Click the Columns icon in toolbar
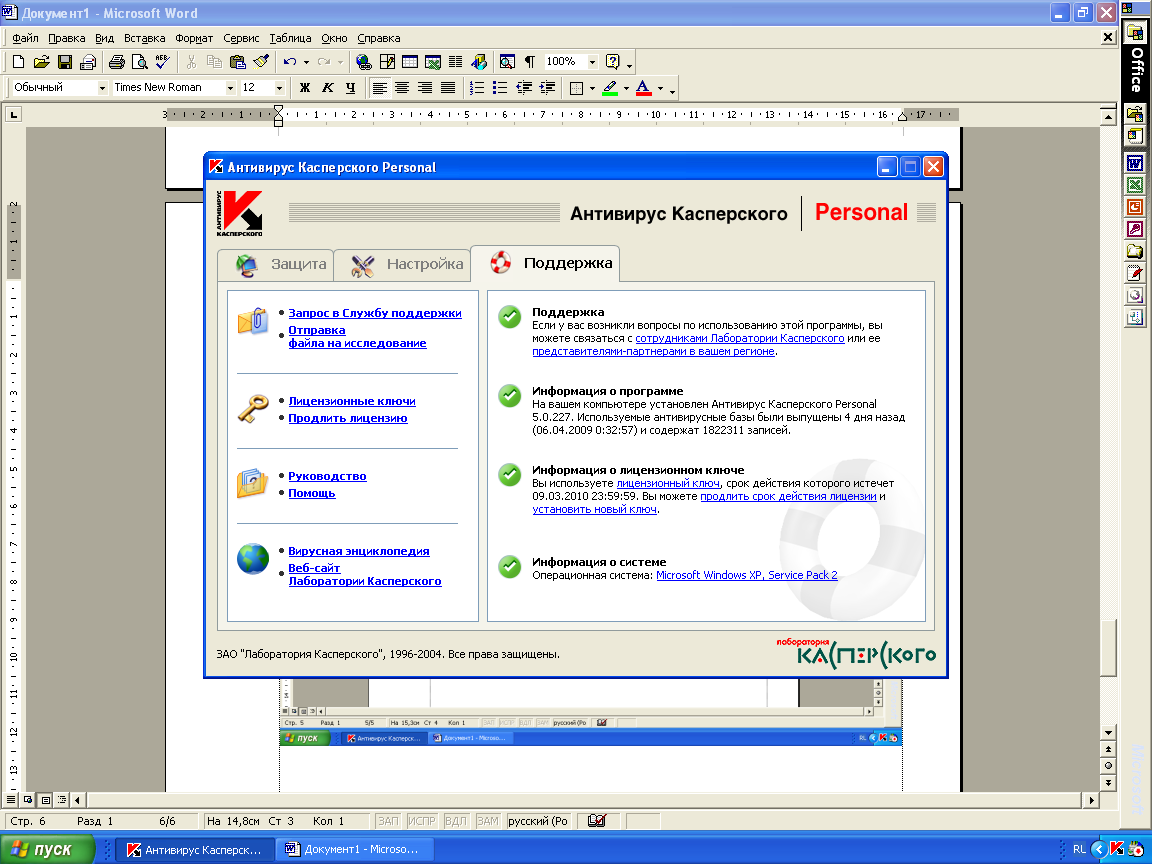 (x=456, y=62)
